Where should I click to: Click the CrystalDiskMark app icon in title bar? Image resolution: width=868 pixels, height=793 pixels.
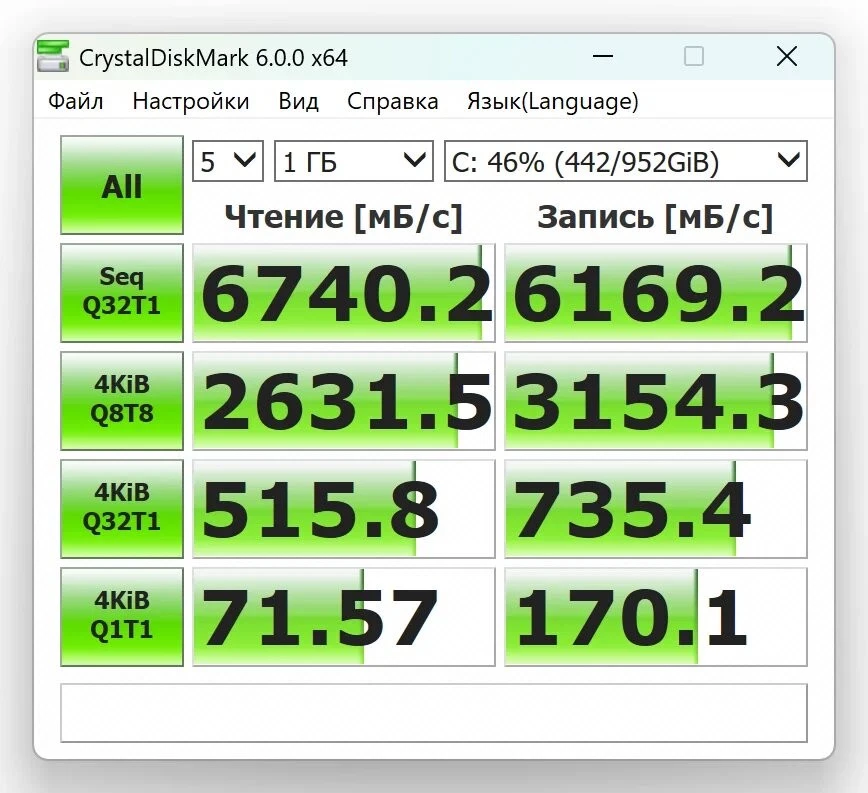pyautogui.click(x=53, y=56)
